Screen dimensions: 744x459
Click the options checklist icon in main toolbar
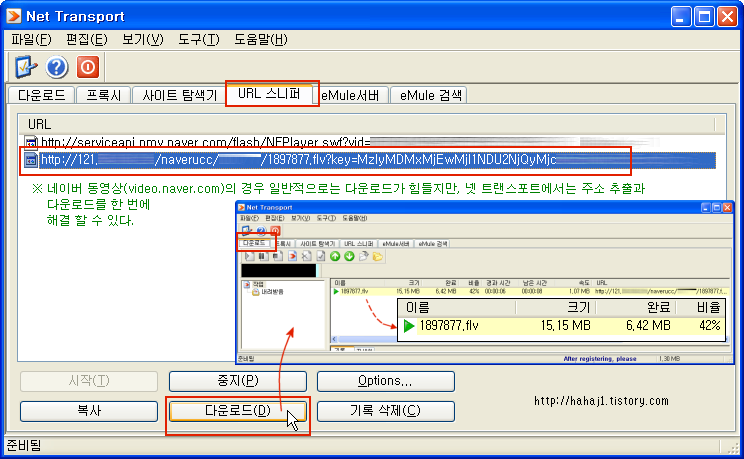tap(26, 67)
